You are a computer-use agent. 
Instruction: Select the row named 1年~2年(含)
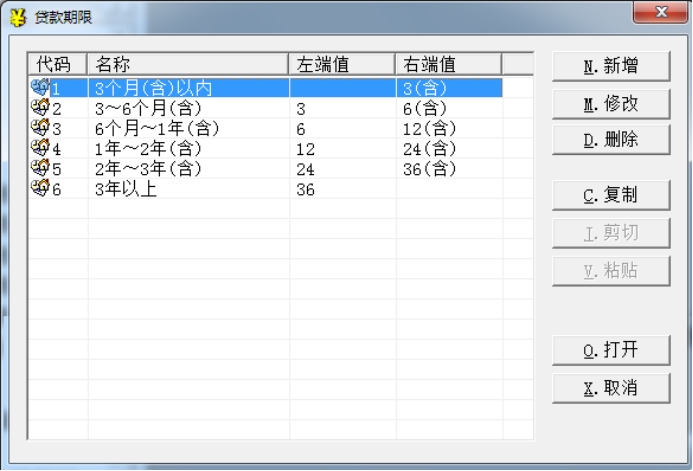pyautogui.click(x=265, y=148)
